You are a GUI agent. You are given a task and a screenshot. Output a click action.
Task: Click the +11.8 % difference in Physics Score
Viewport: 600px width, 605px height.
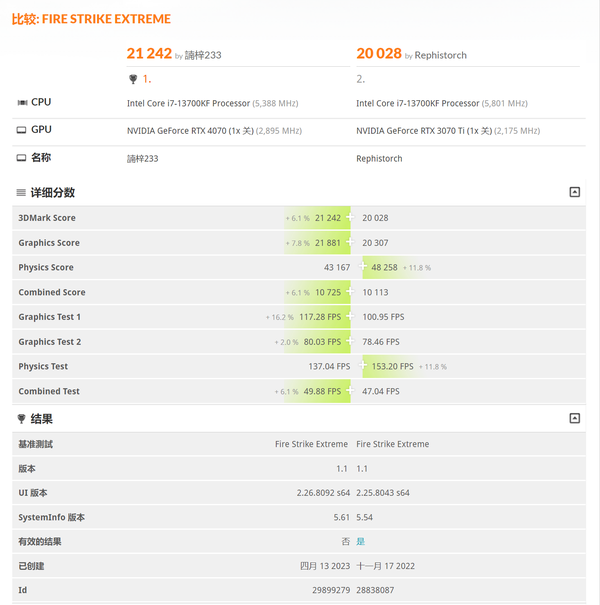[x=417, y=268]
